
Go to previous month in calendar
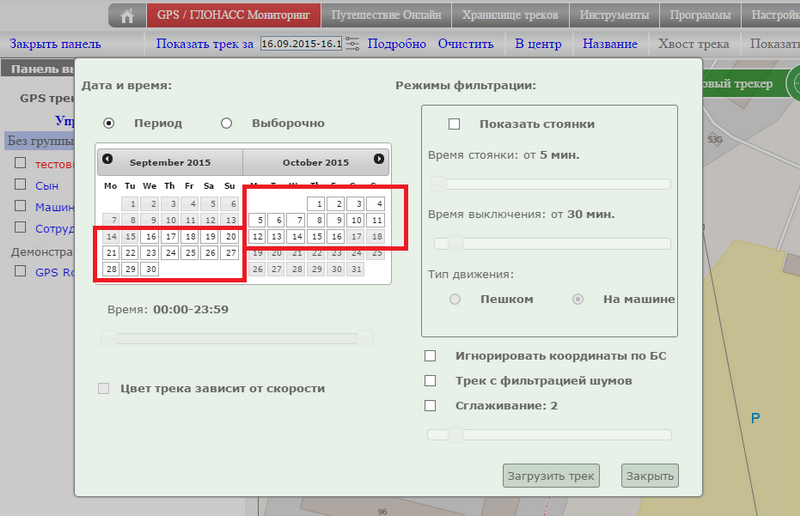click(x=108, y=160)
